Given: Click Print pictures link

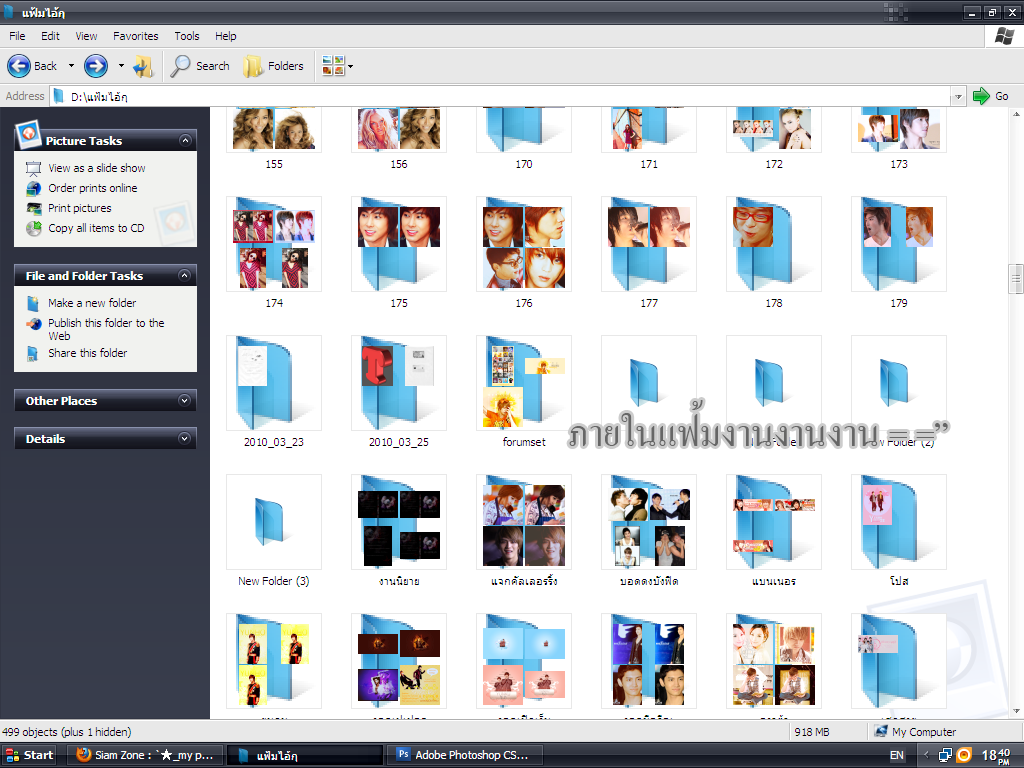Looking at the screenshot, I should (x=80, y=208).
